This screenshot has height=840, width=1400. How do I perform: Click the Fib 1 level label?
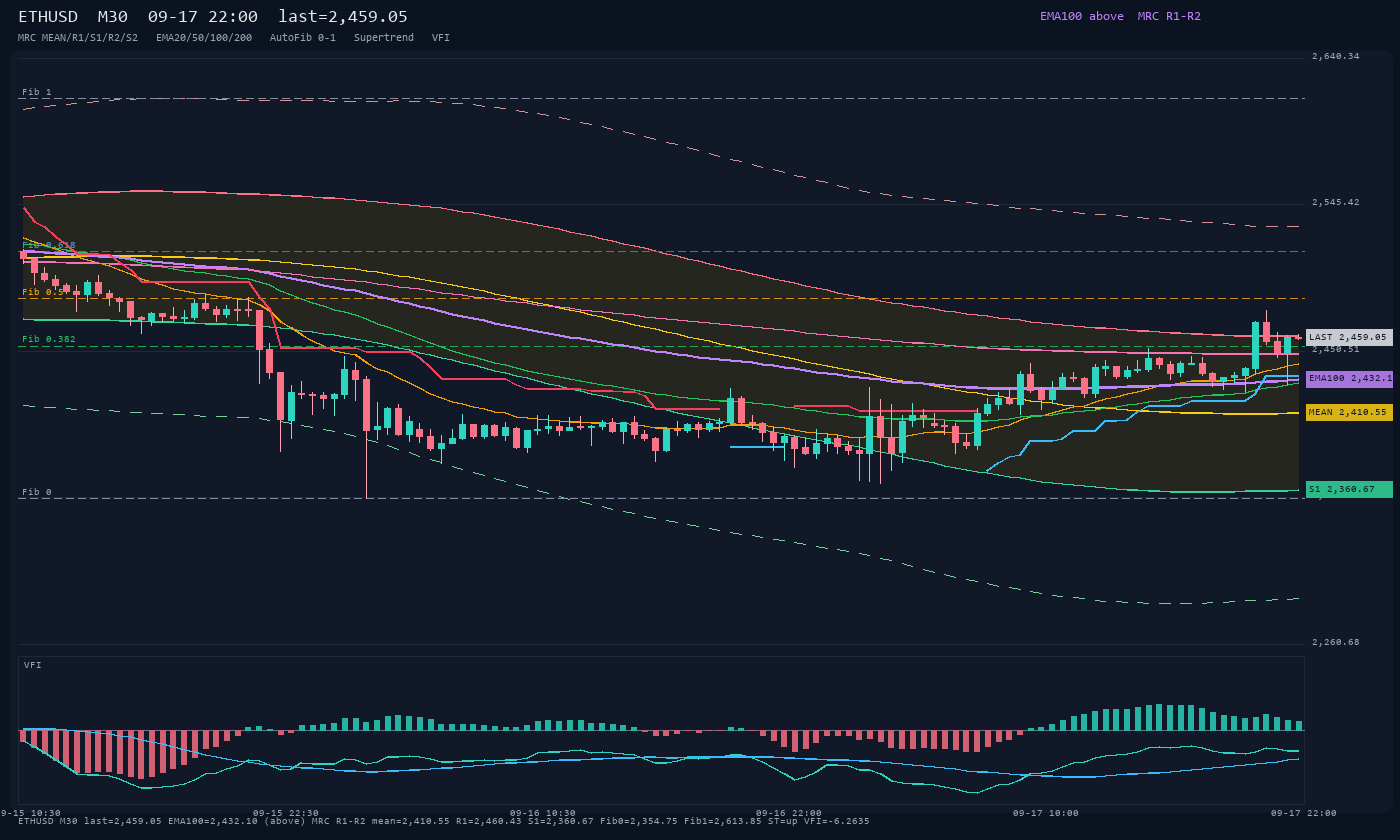pyautogui.click(x=37, y=92)
